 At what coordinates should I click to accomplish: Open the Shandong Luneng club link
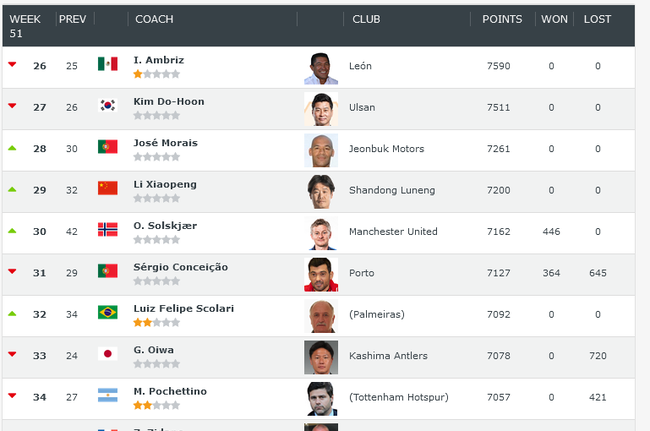click(x=392, y=190)
